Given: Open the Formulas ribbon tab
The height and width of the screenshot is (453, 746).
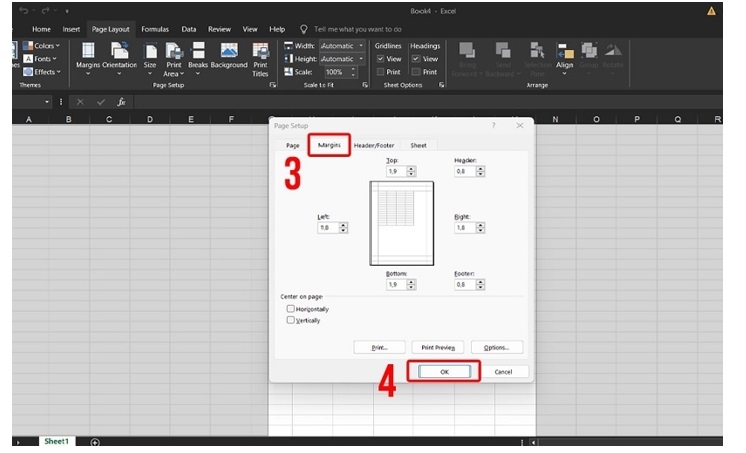Looking at the screenshot, I should 155,29.
